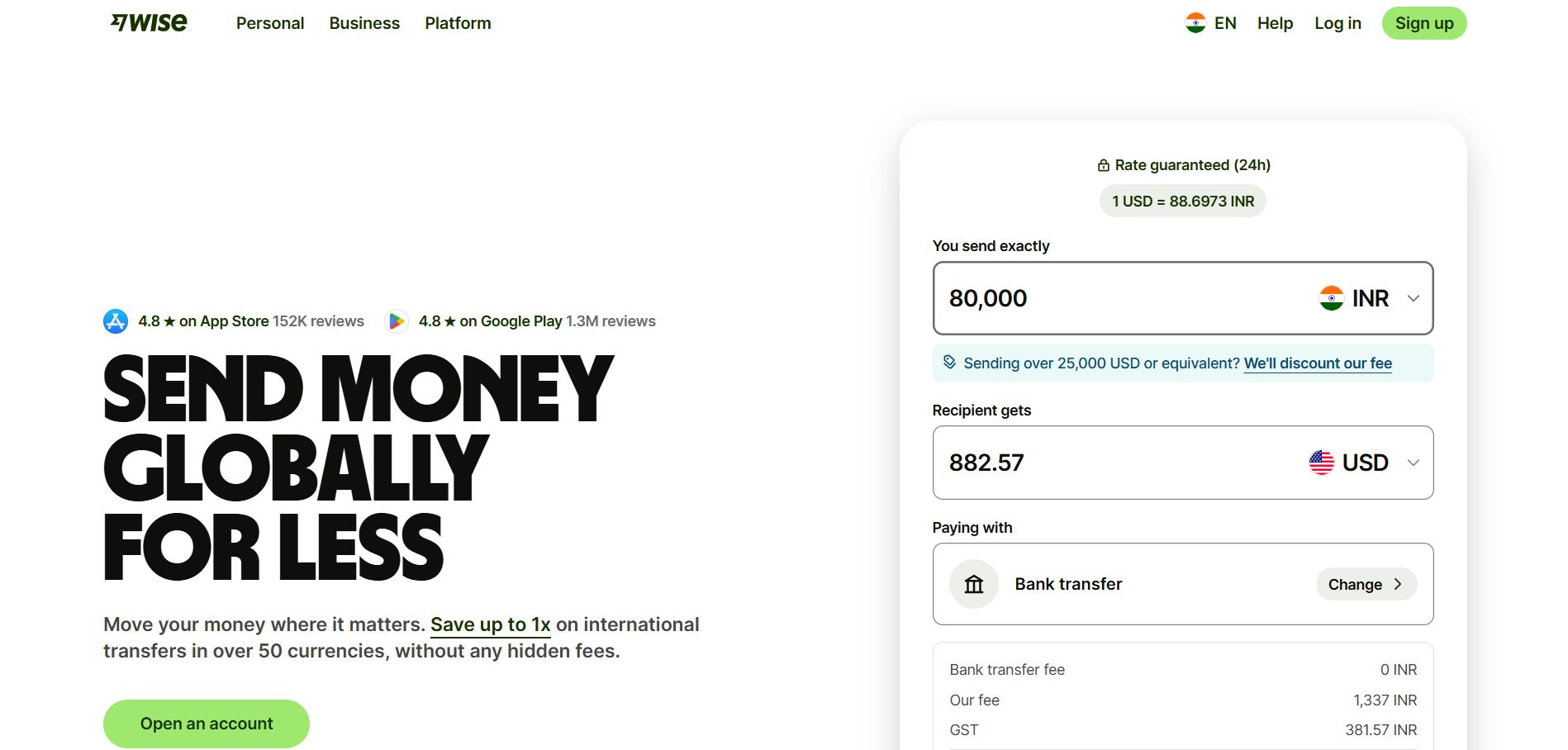1568x750 pixels.
Task: Click the bank building icon
Action: [974, 584]
